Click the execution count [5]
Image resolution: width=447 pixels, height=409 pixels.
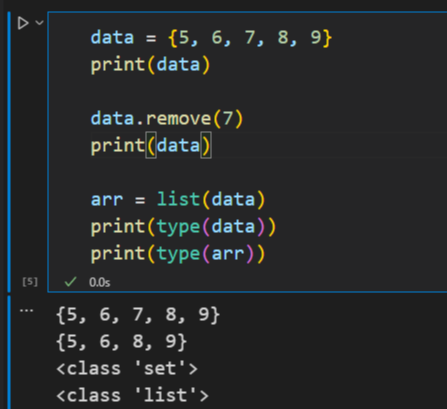point(30,282)
